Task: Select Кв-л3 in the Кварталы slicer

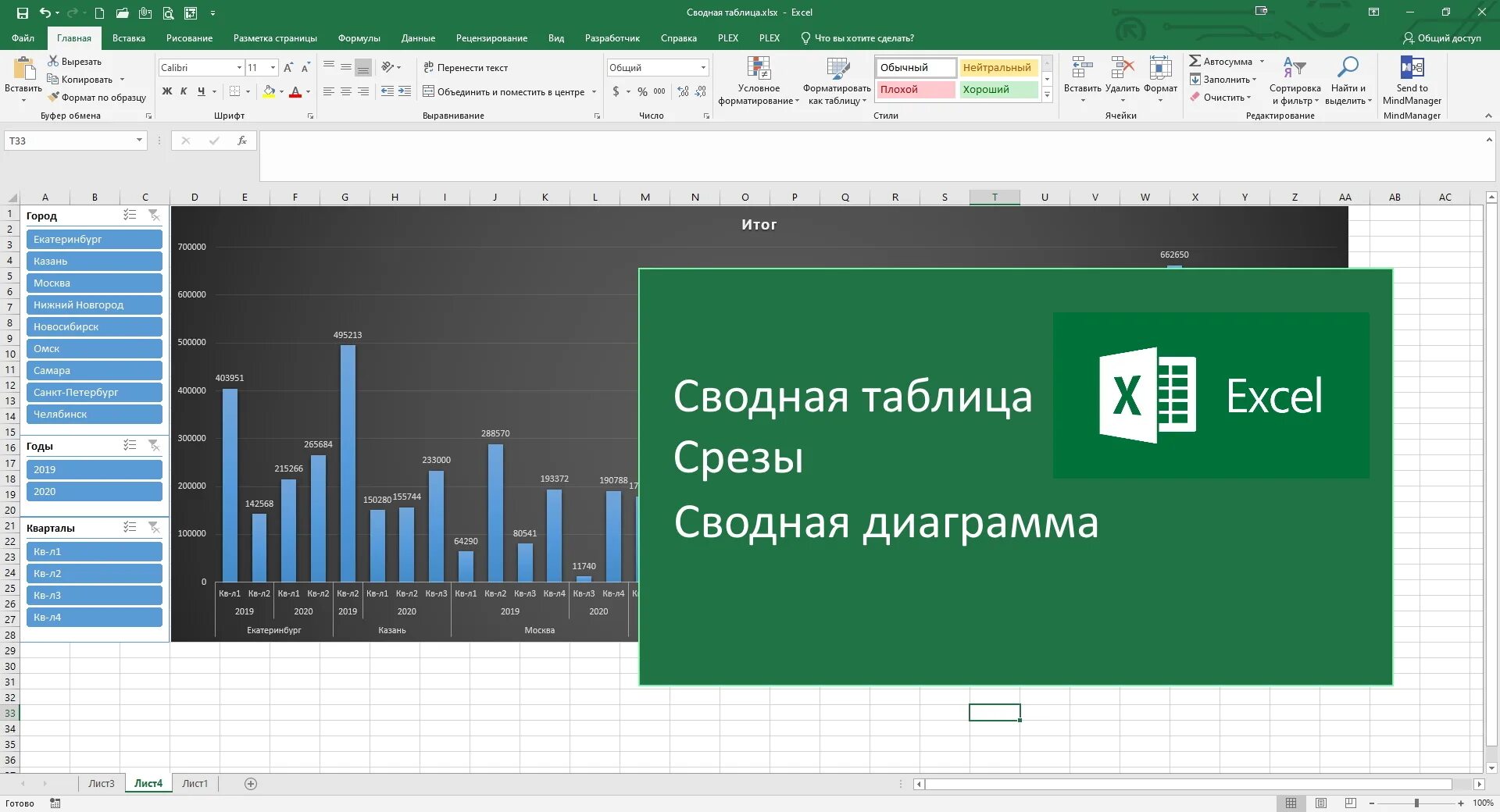Action: click(x=94, y=595)
